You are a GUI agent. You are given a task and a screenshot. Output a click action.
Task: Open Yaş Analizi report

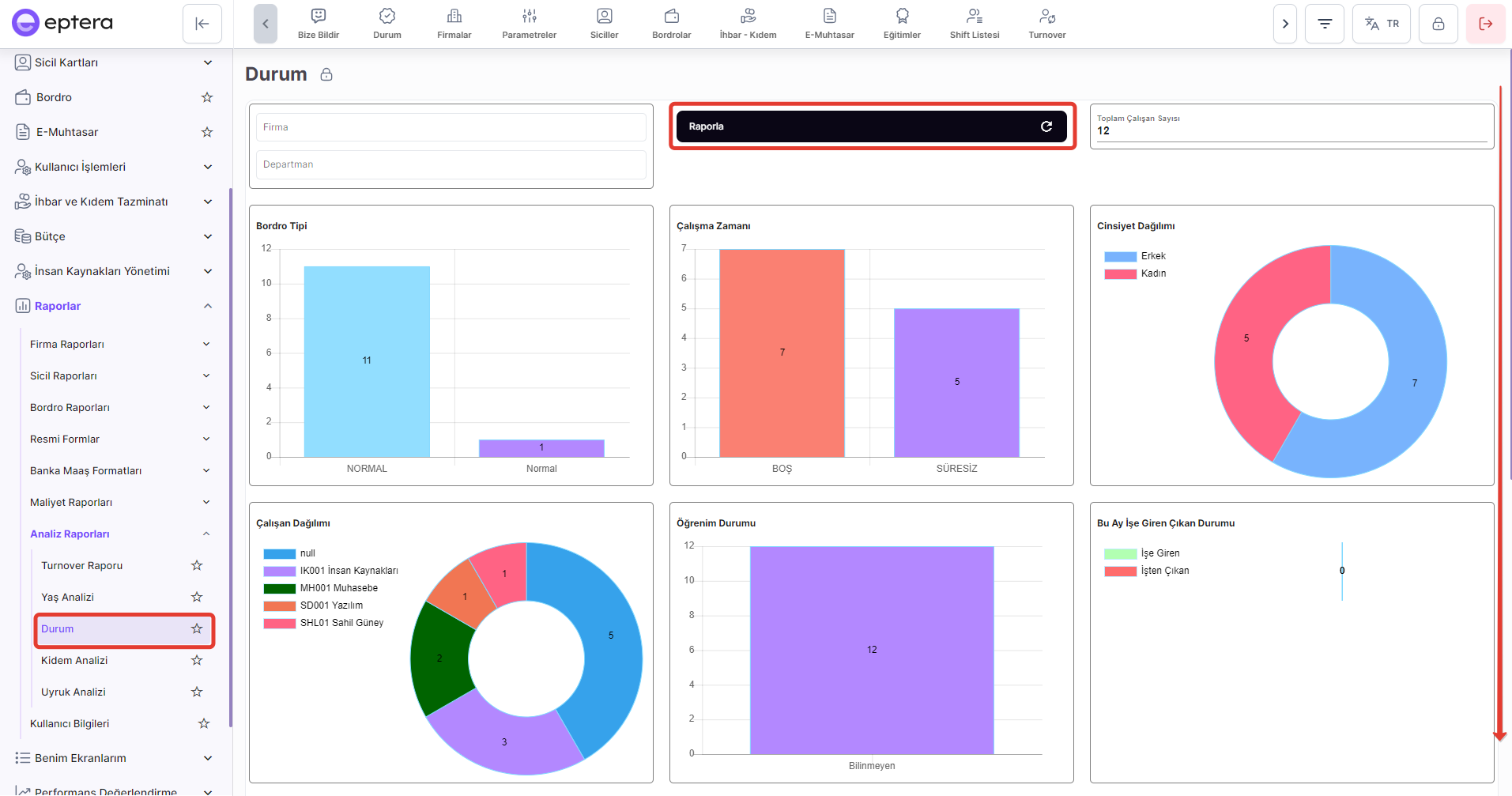[x=67, y=597]
